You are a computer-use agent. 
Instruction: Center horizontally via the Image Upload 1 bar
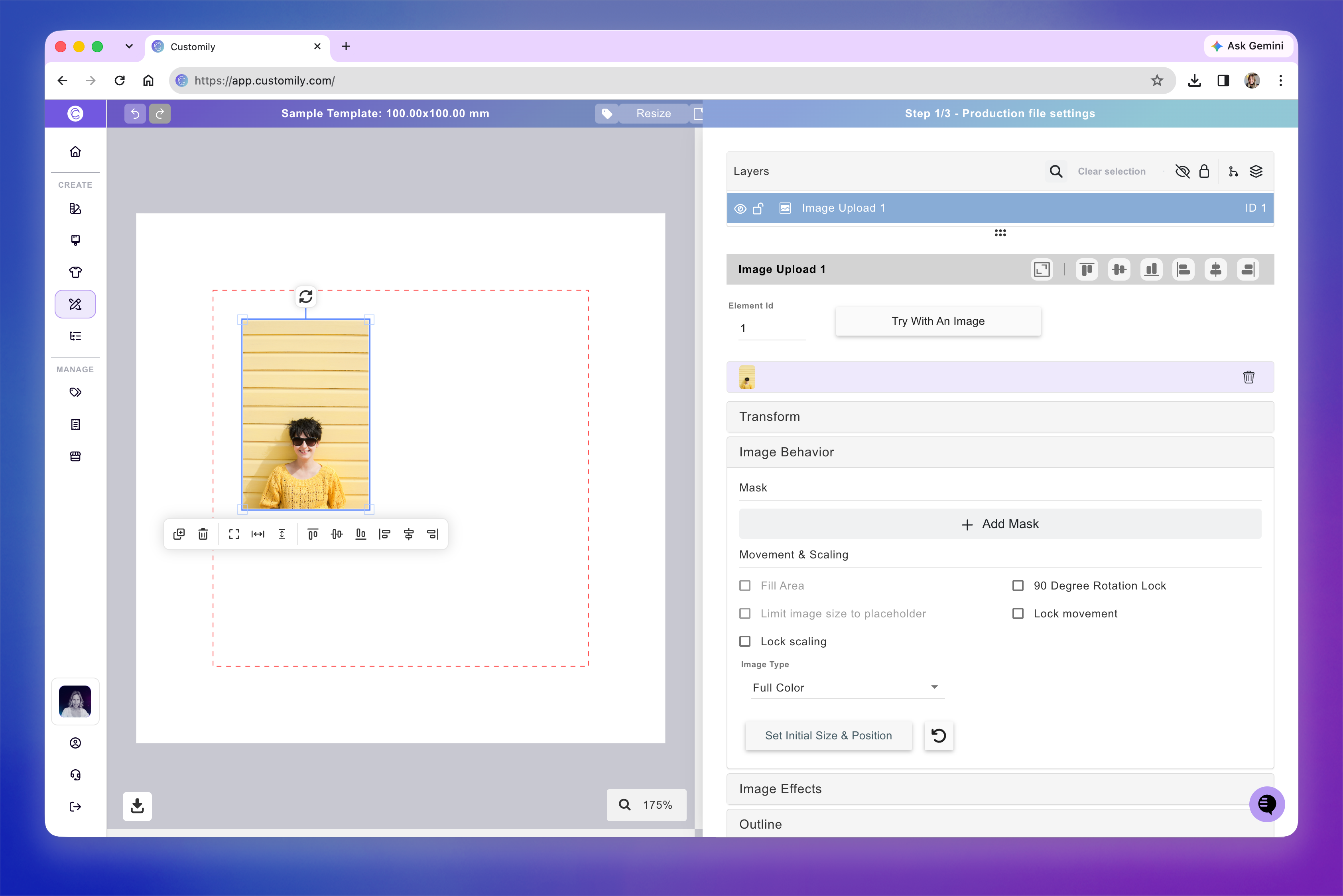click(1215, 269)
